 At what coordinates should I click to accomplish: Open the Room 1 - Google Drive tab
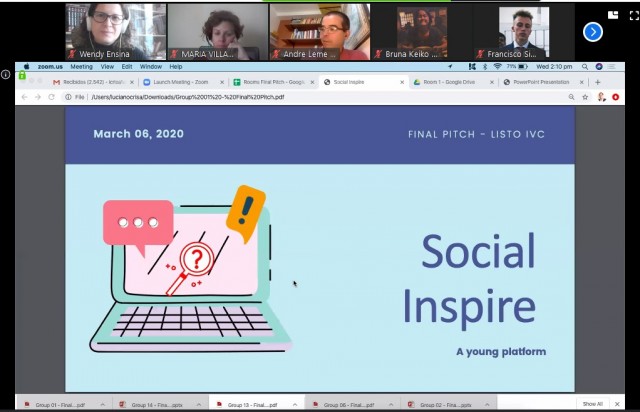pyautogui.click(x=445, y=82)
